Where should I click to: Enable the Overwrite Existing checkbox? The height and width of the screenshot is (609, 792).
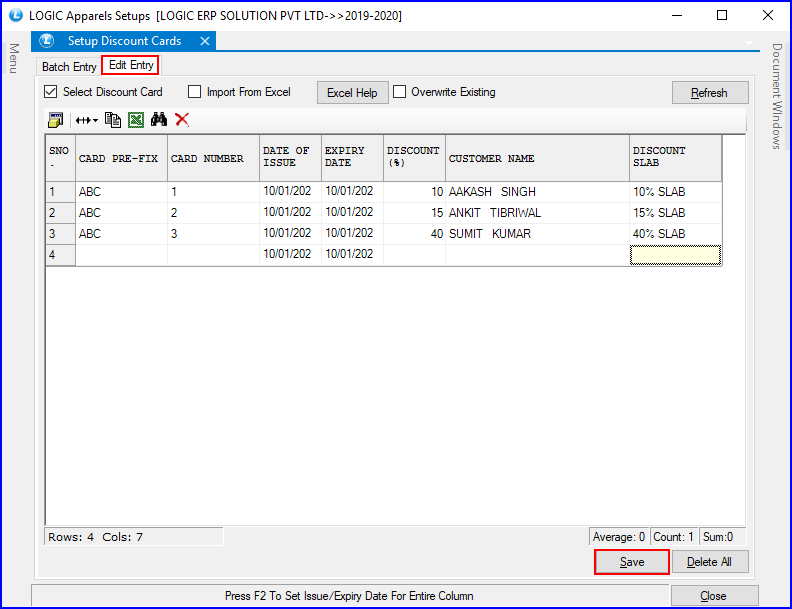(x=399, y=91)
